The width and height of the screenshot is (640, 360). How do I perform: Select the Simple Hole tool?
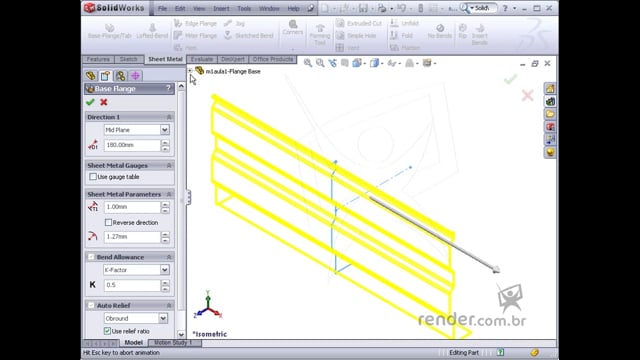(356, 36)
